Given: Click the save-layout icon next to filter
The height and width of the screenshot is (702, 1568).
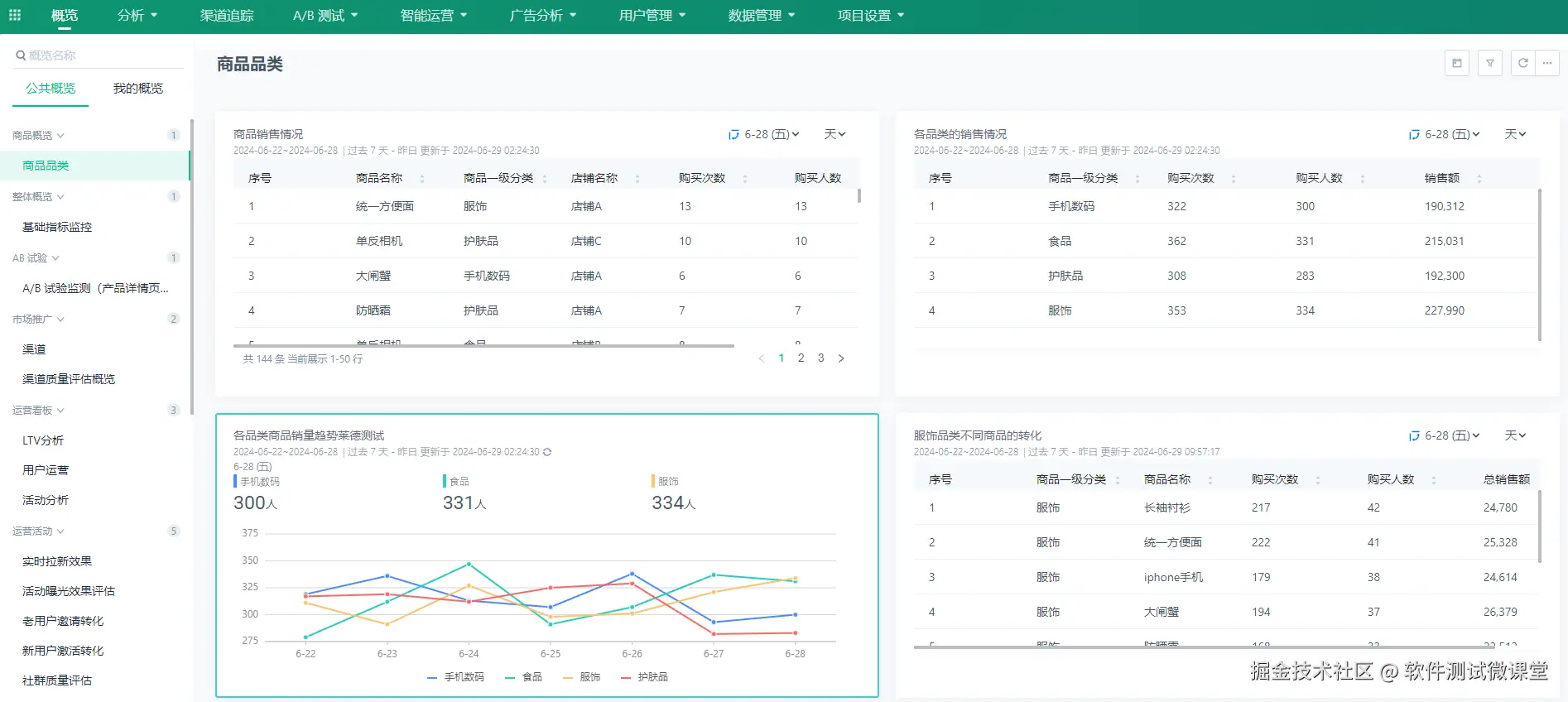Looking at the screenshot, I should (x=1457, y=63).
